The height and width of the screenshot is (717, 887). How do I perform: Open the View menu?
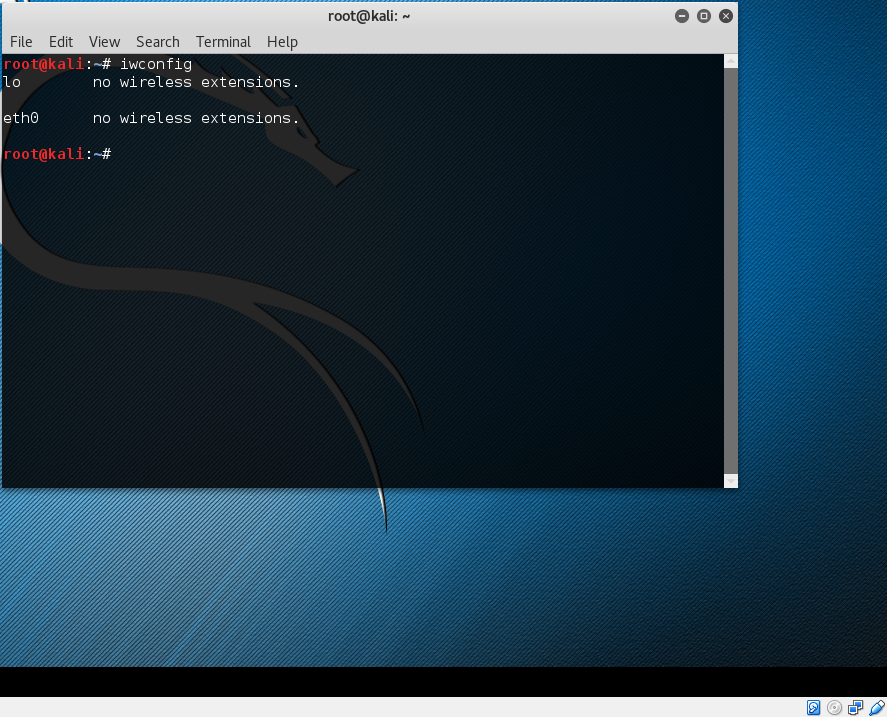tap(104, 42)
